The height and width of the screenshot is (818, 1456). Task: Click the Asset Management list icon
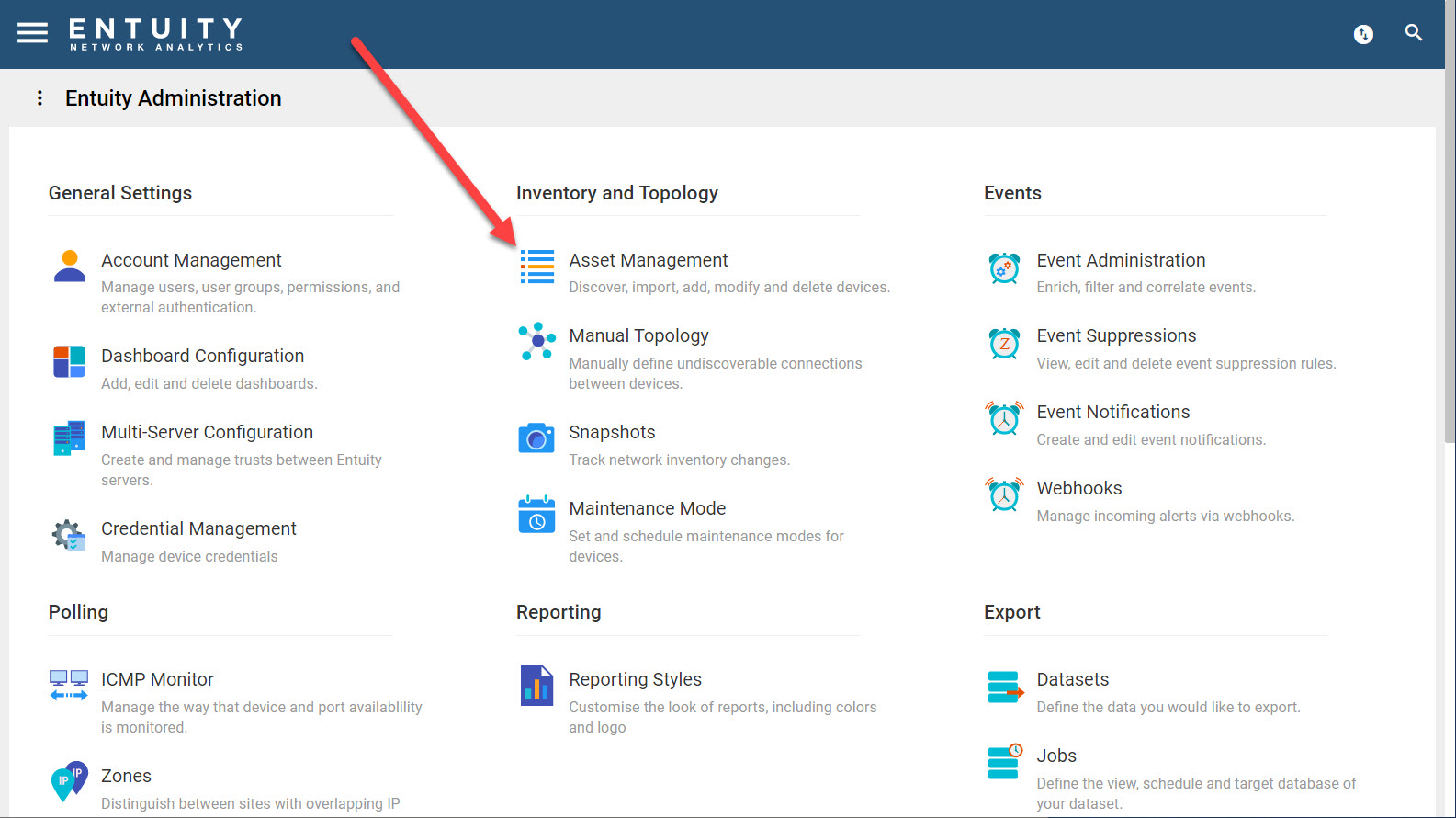(x=537, y=266)
